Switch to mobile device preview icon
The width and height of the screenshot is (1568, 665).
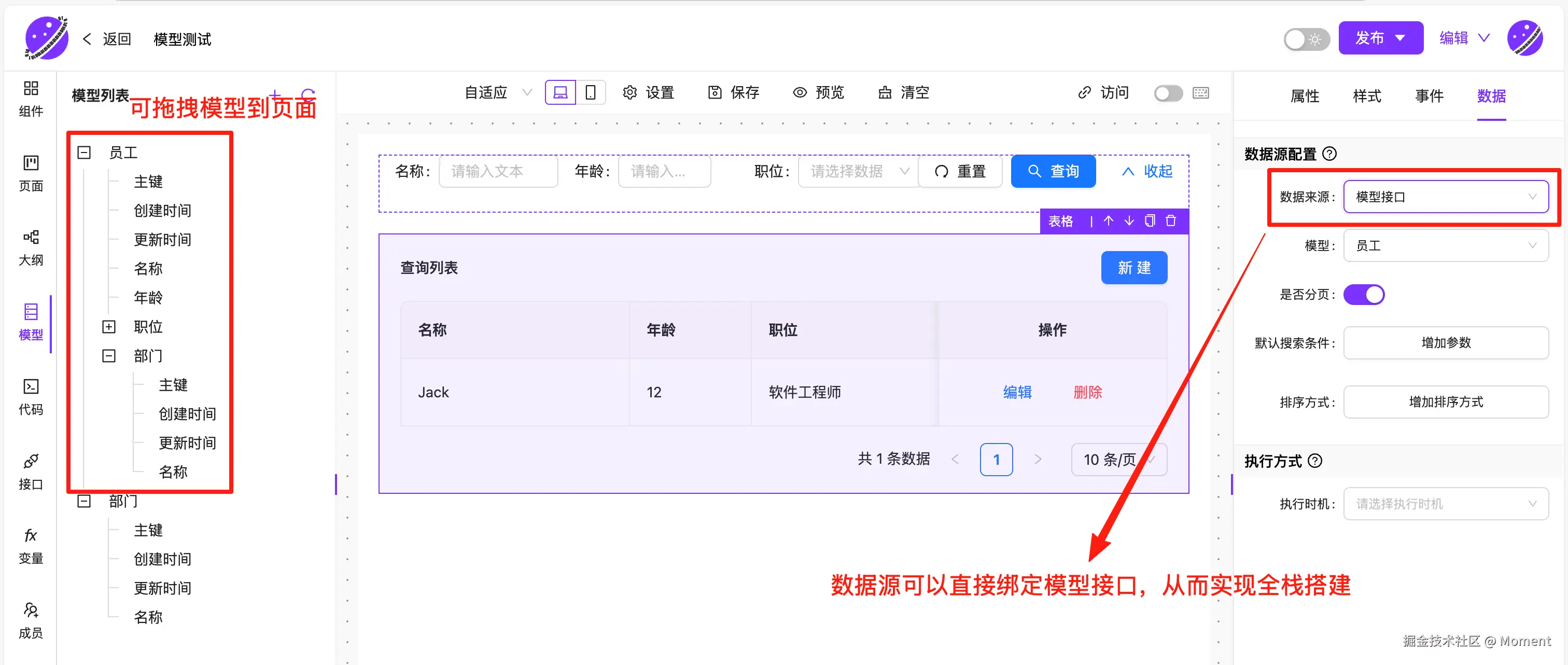590,92
